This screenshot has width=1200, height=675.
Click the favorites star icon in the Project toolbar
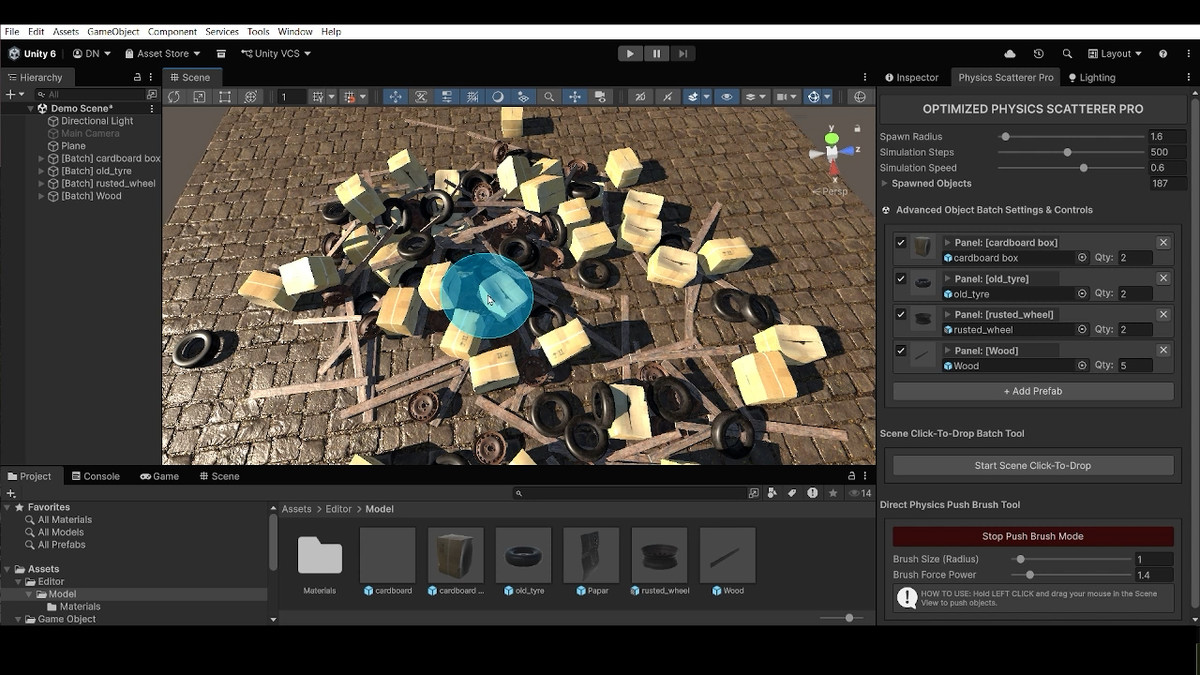832,493
